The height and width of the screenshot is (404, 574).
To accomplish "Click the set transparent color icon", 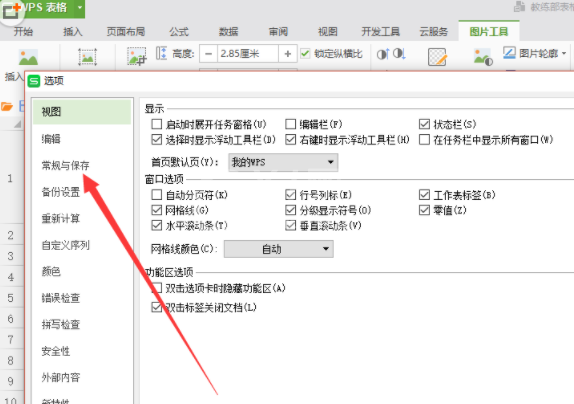I will 437,57.
